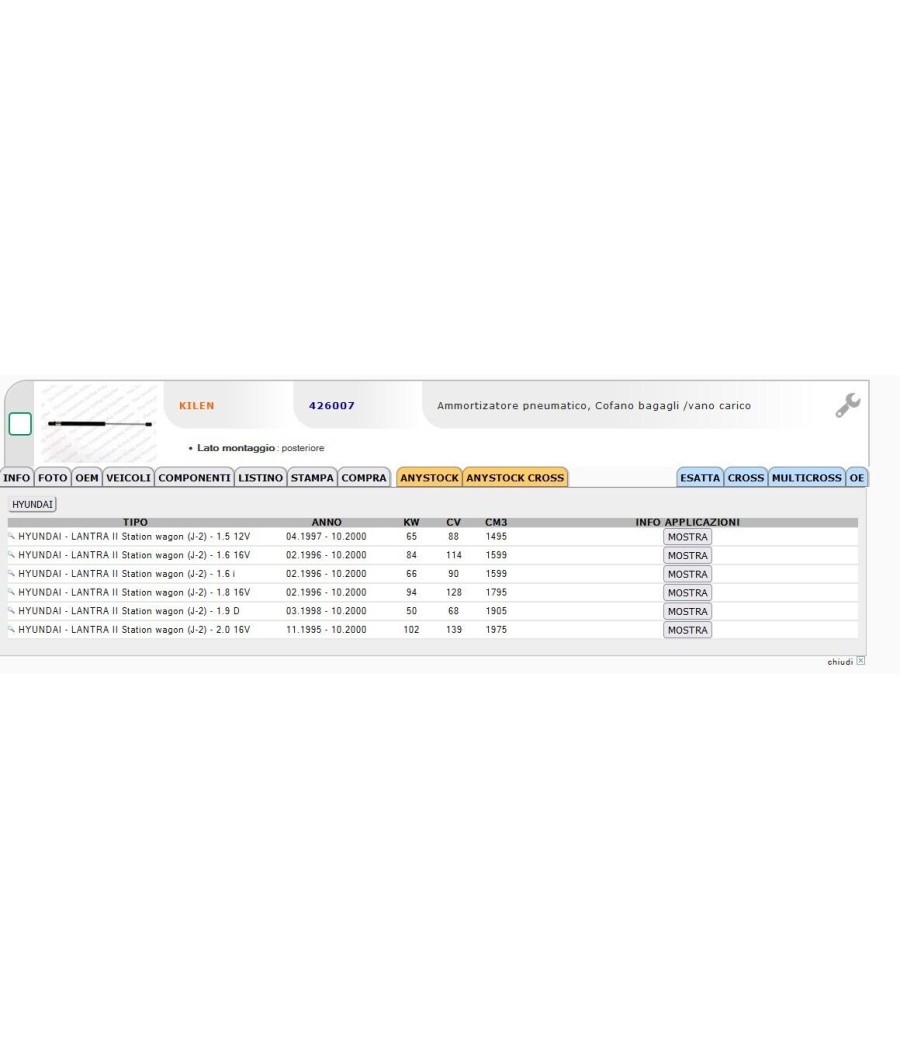Open the COMPONENTI tab

click(x=194, y=477)
